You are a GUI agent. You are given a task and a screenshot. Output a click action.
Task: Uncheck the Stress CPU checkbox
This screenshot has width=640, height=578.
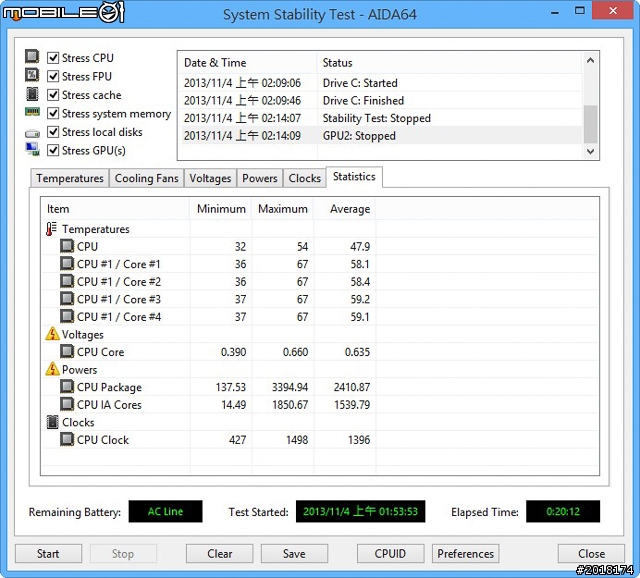(53, 58)
